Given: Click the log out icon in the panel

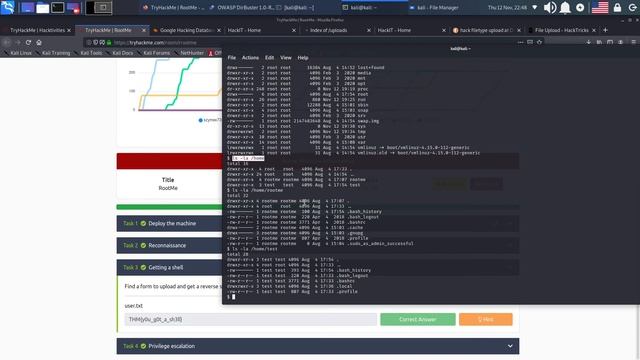Looking at the screenshot, I should (632, 7).
